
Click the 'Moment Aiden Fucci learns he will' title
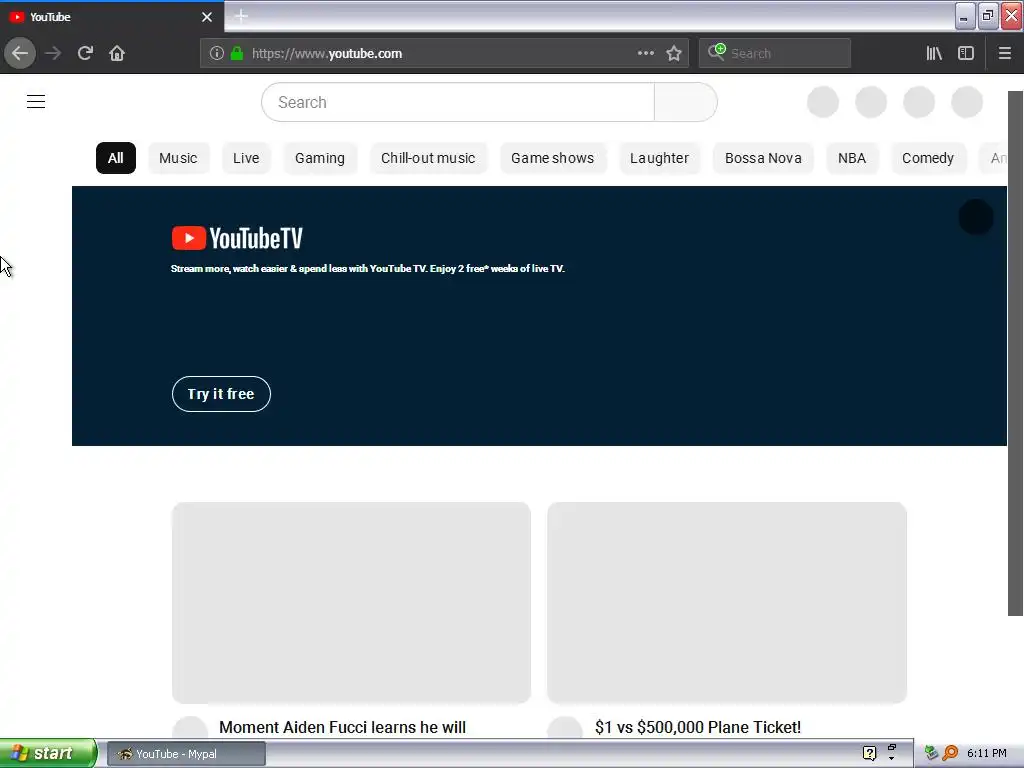coord(343,728)
